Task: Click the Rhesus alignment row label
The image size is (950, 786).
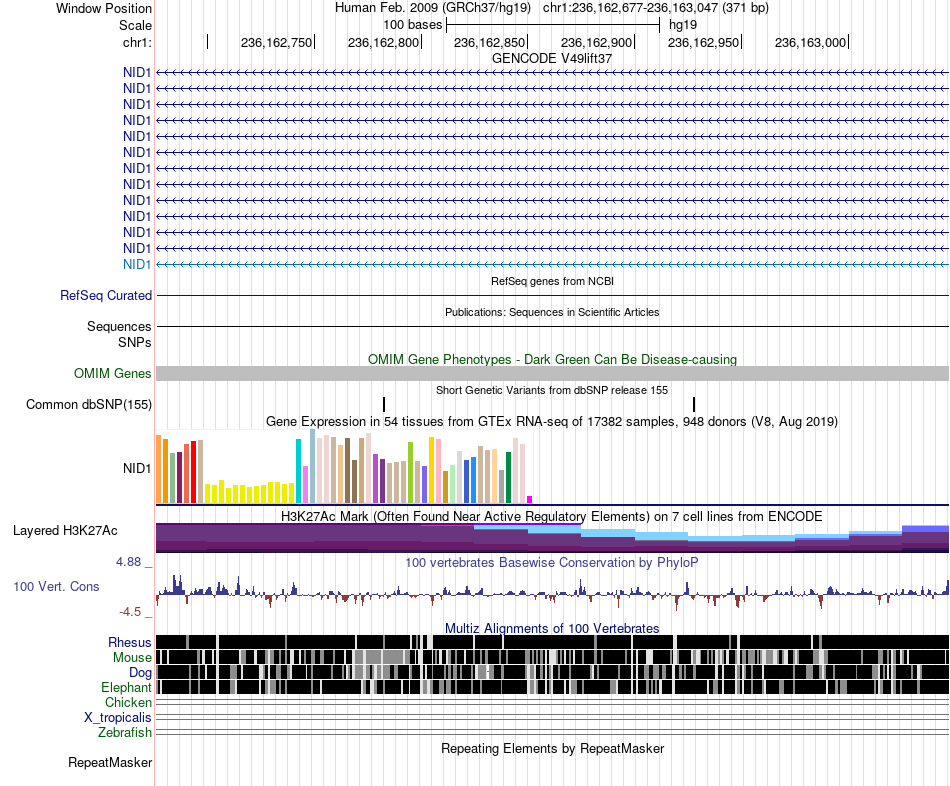Action: (x=130, y=642)
